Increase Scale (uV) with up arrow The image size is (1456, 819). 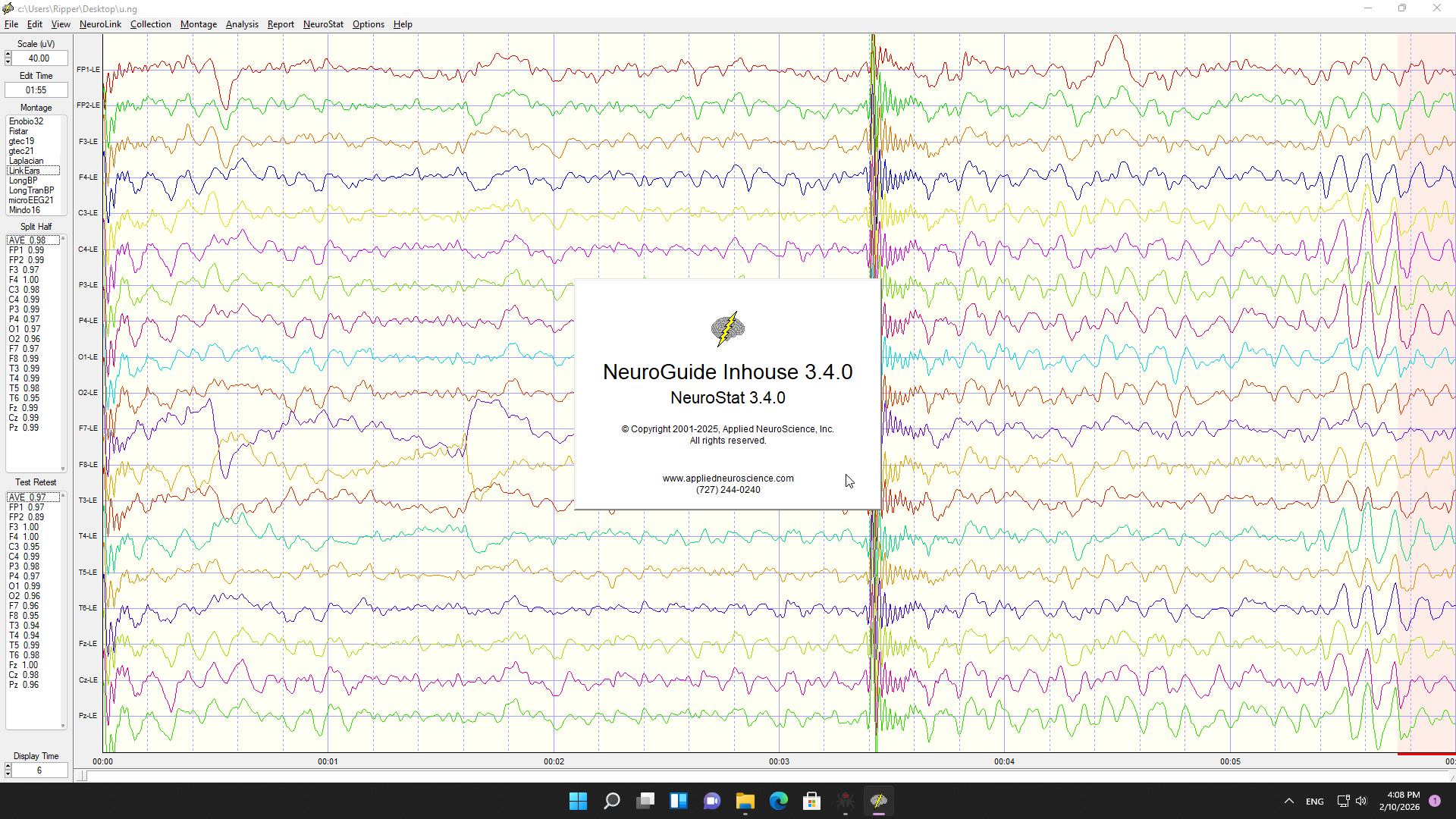click(x=8, y=55)
